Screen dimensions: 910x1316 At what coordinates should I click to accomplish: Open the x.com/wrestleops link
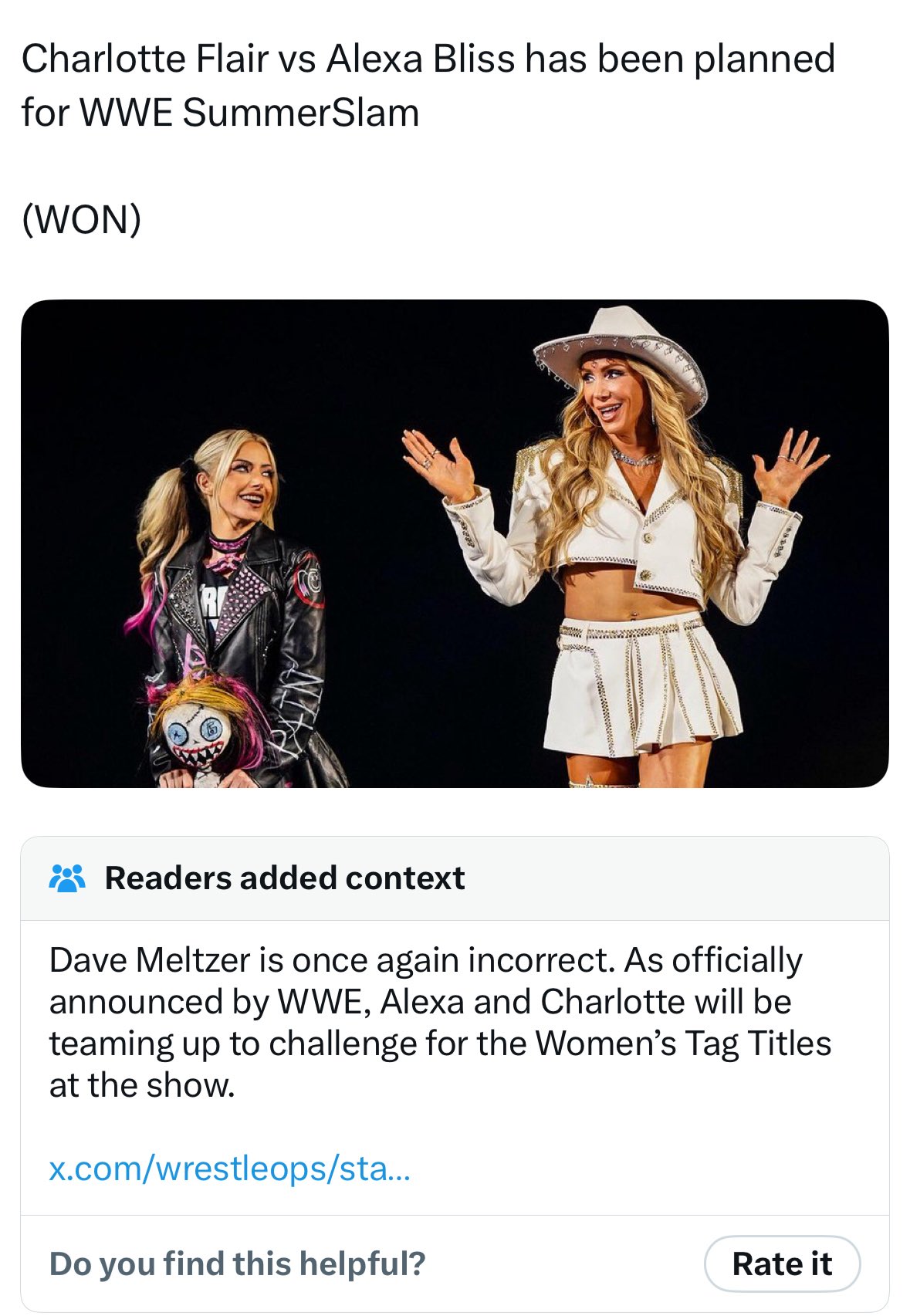pos(229,1168)
